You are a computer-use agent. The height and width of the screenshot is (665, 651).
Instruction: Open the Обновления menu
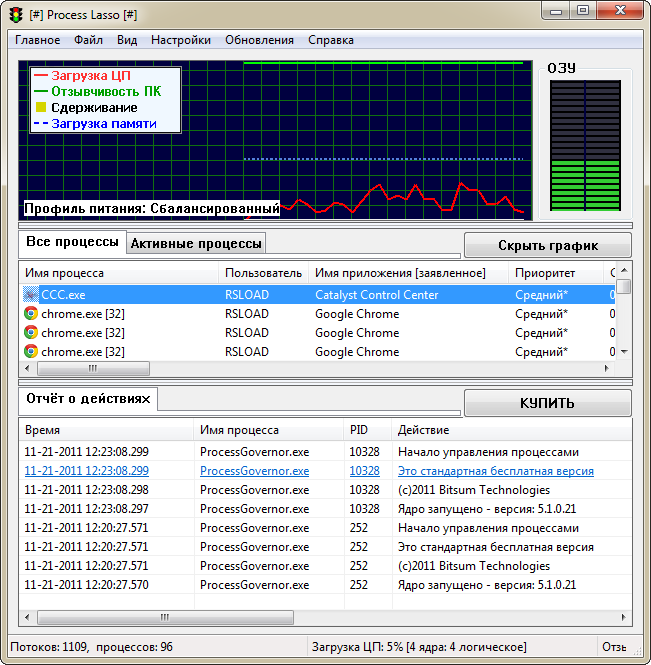(259, 40)
